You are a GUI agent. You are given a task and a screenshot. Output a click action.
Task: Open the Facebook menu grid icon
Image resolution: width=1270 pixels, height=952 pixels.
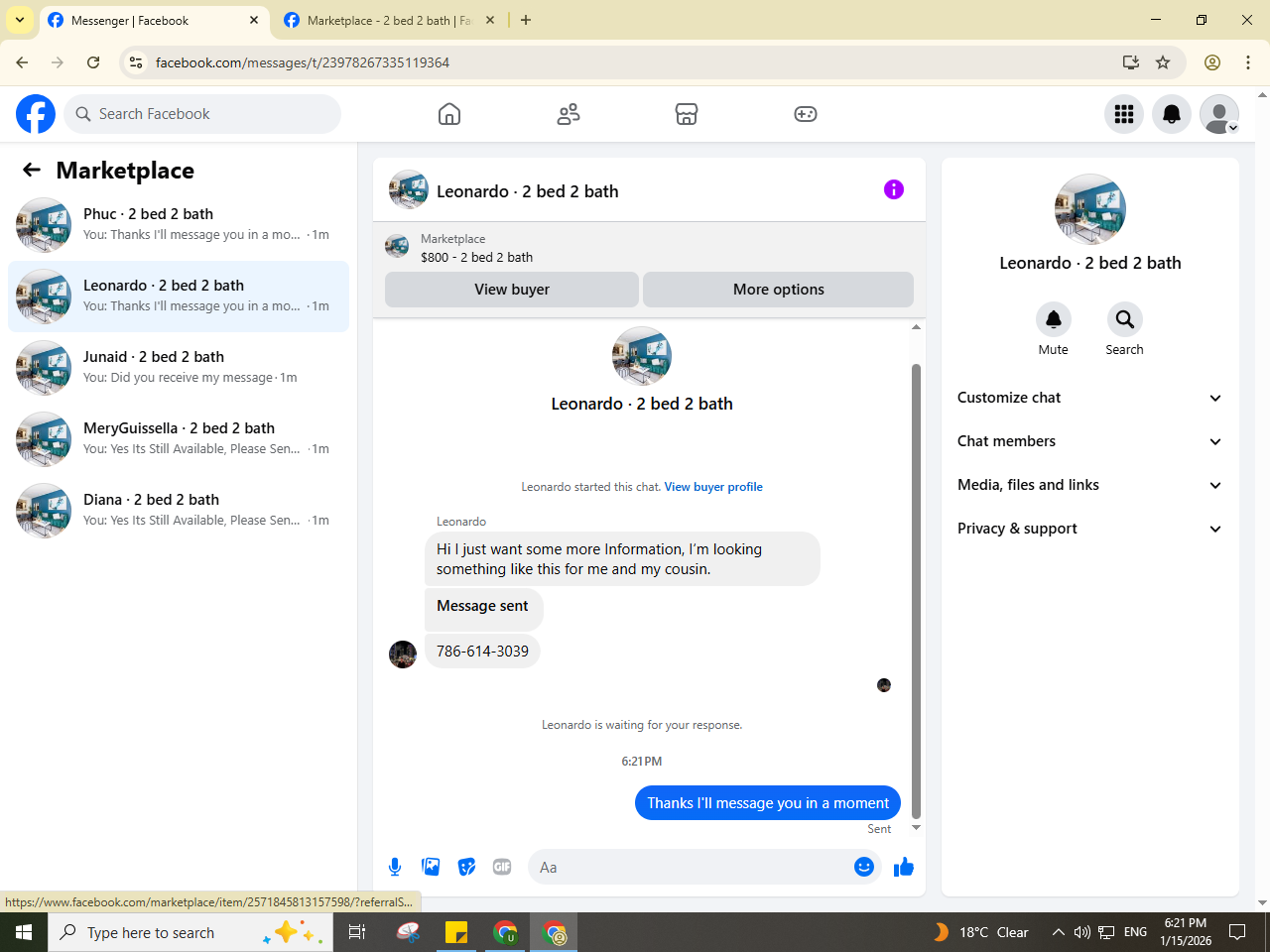[1124, 114]
